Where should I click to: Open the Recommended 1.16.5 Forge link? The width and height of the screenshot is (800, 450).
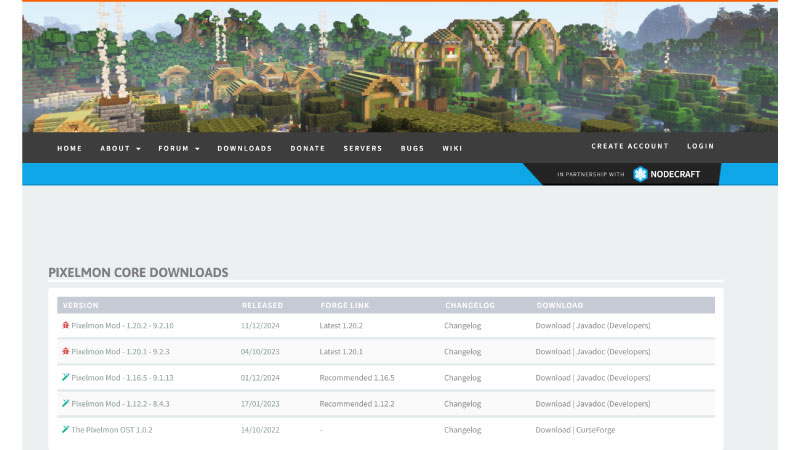pos(357,378)
